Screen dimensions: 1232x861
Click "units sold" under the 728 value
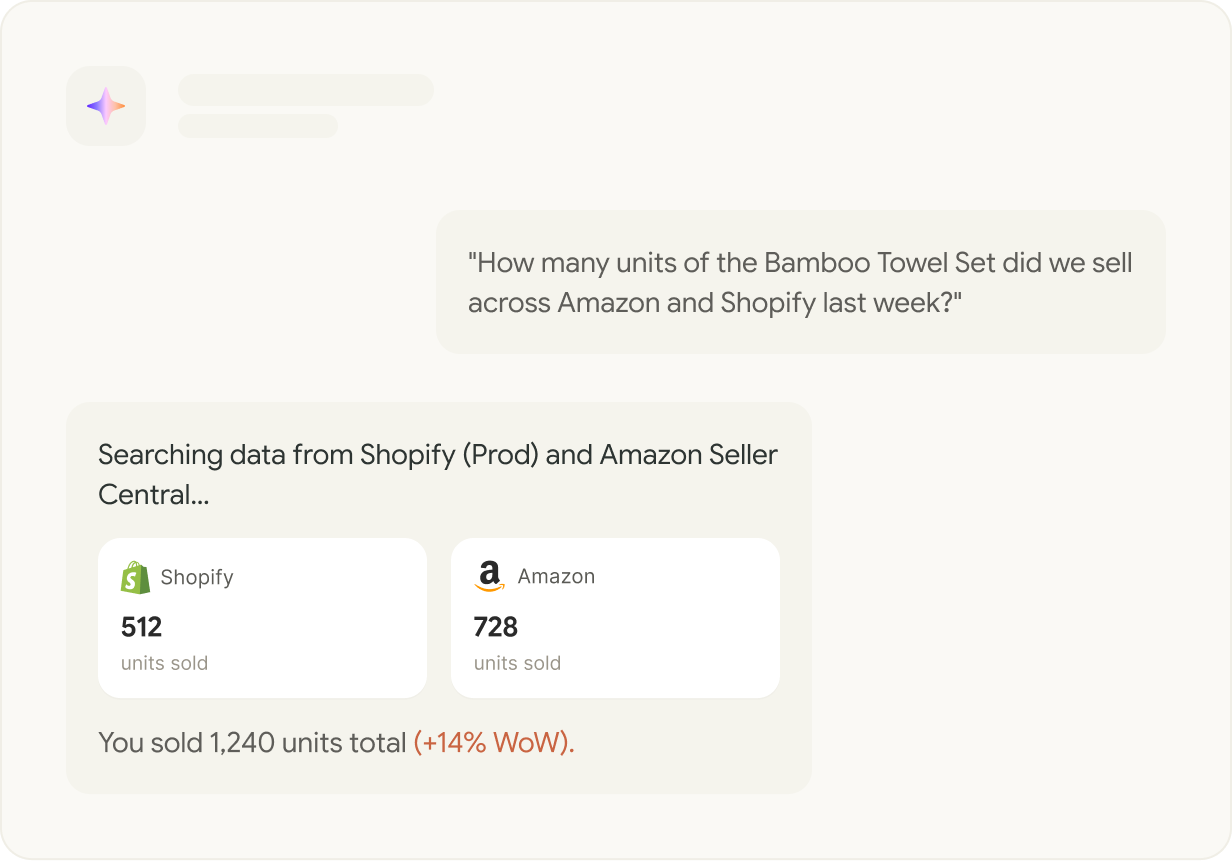click(x=517, y=663)
